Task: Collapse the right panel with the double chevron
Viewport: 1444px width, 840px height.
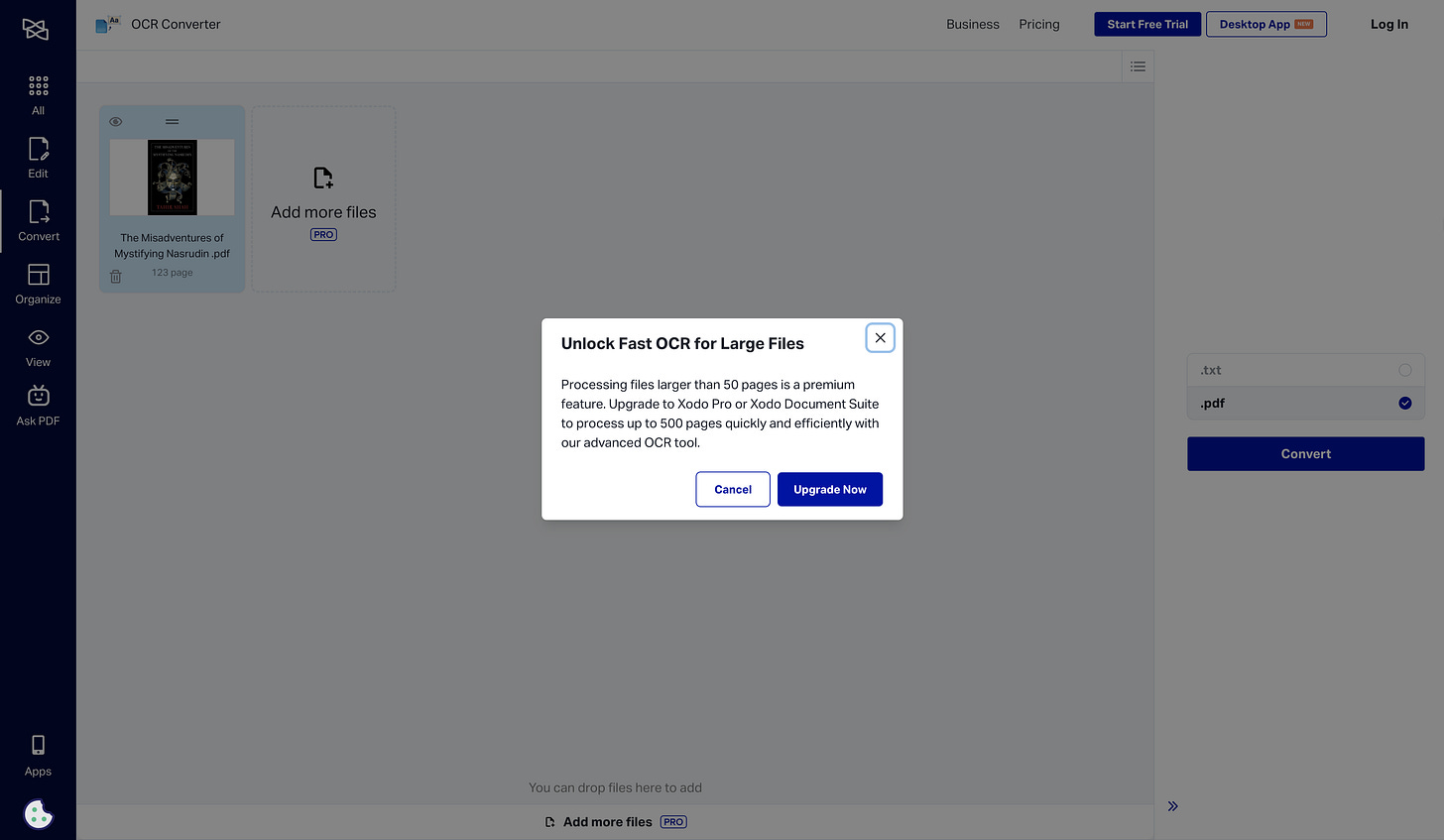Action: pyautogui.click(x=1173, y=806)
